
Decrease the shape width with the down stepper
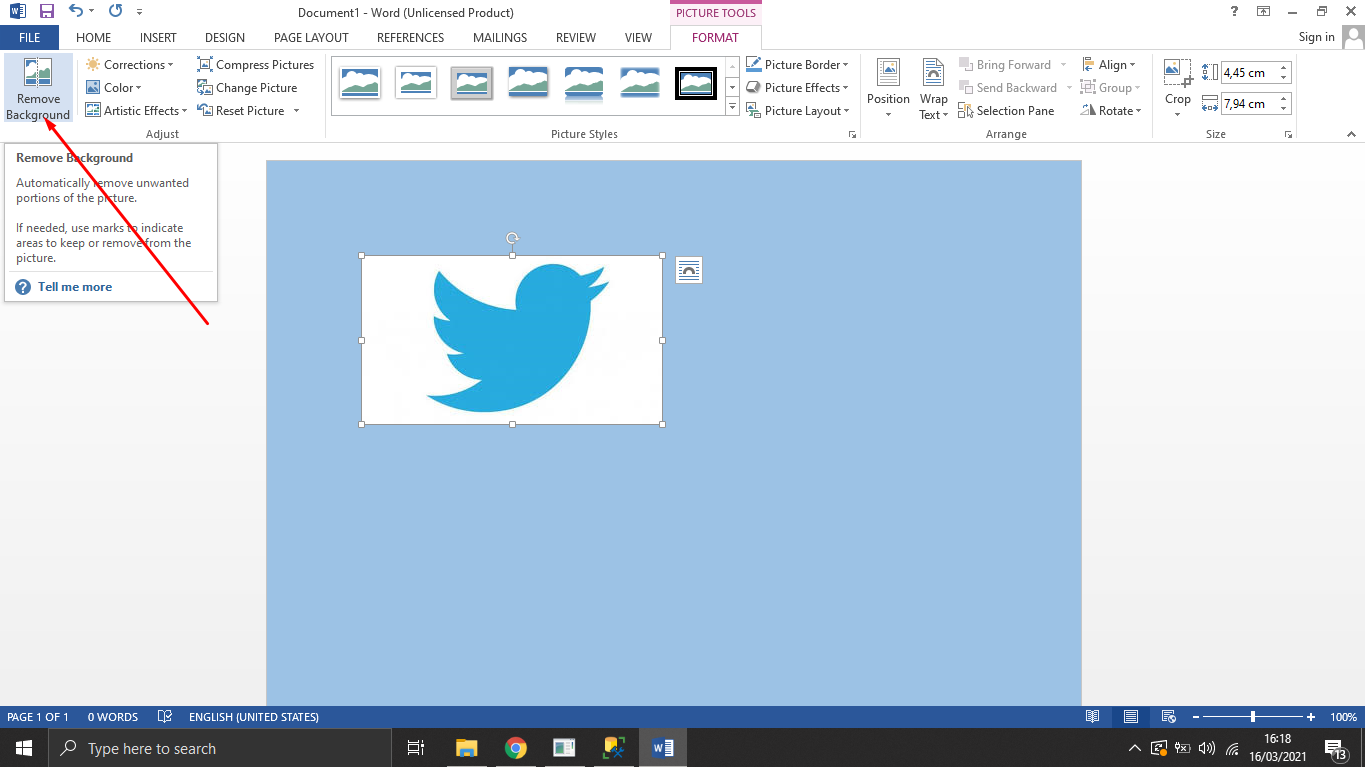1284,108
